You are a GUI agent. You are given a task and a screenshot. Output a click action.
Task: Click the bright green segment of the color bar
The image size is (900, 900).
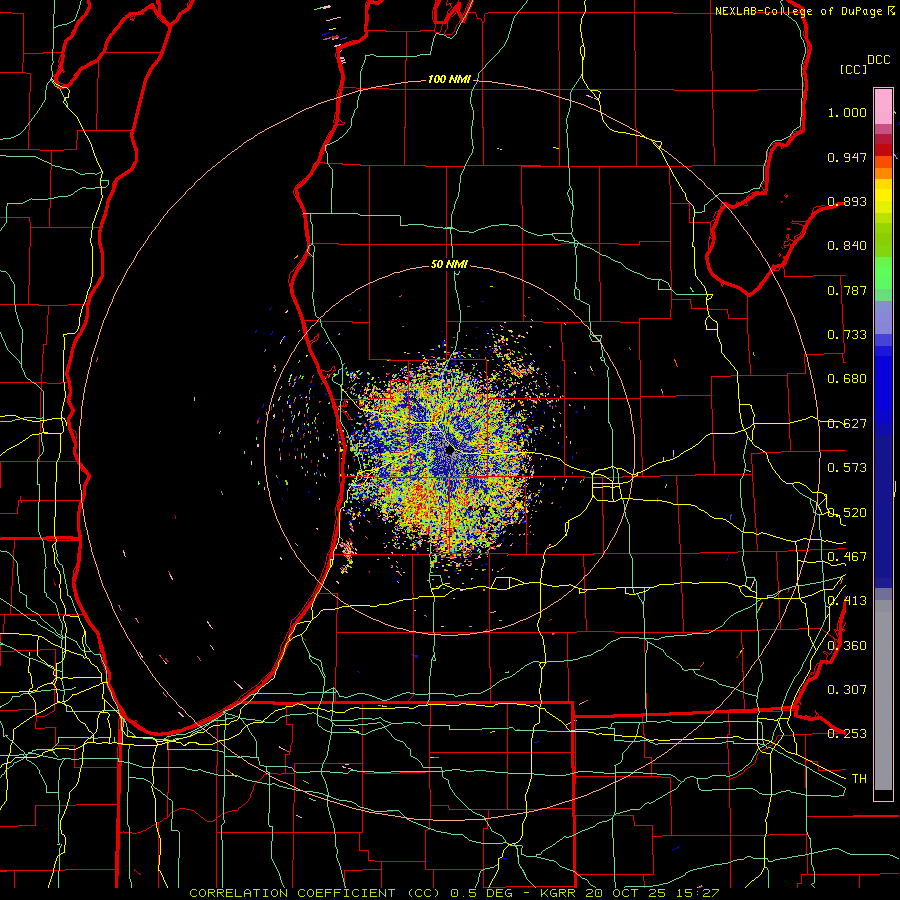coord(883,273)
